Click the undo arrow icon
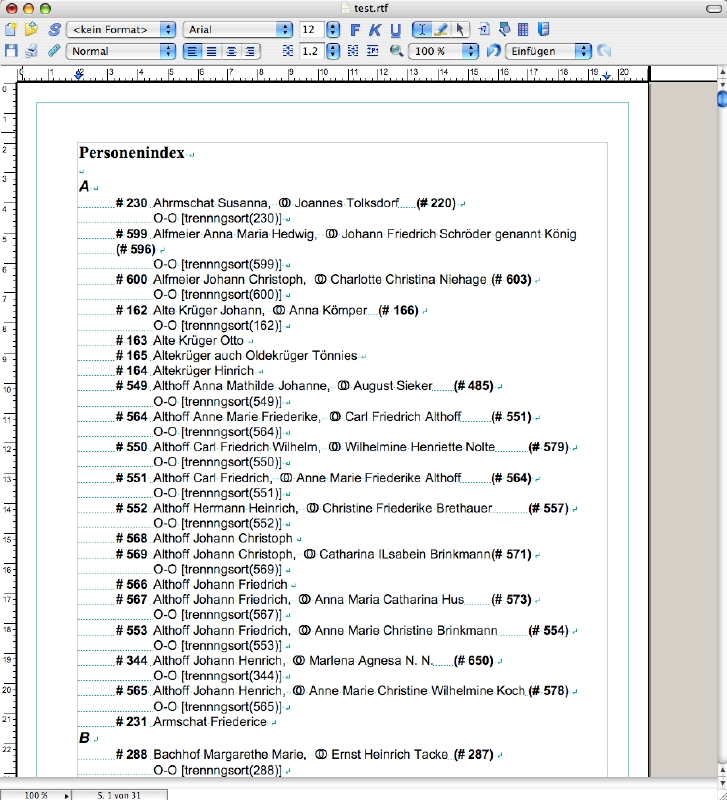The width and height of the screenshot is (727, 800). click(493, 51)
